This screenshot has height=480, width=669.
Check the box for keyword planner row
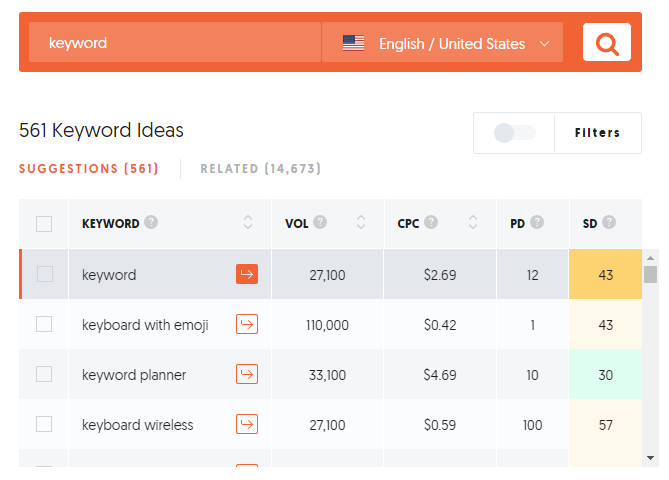[x=44, y=374]
